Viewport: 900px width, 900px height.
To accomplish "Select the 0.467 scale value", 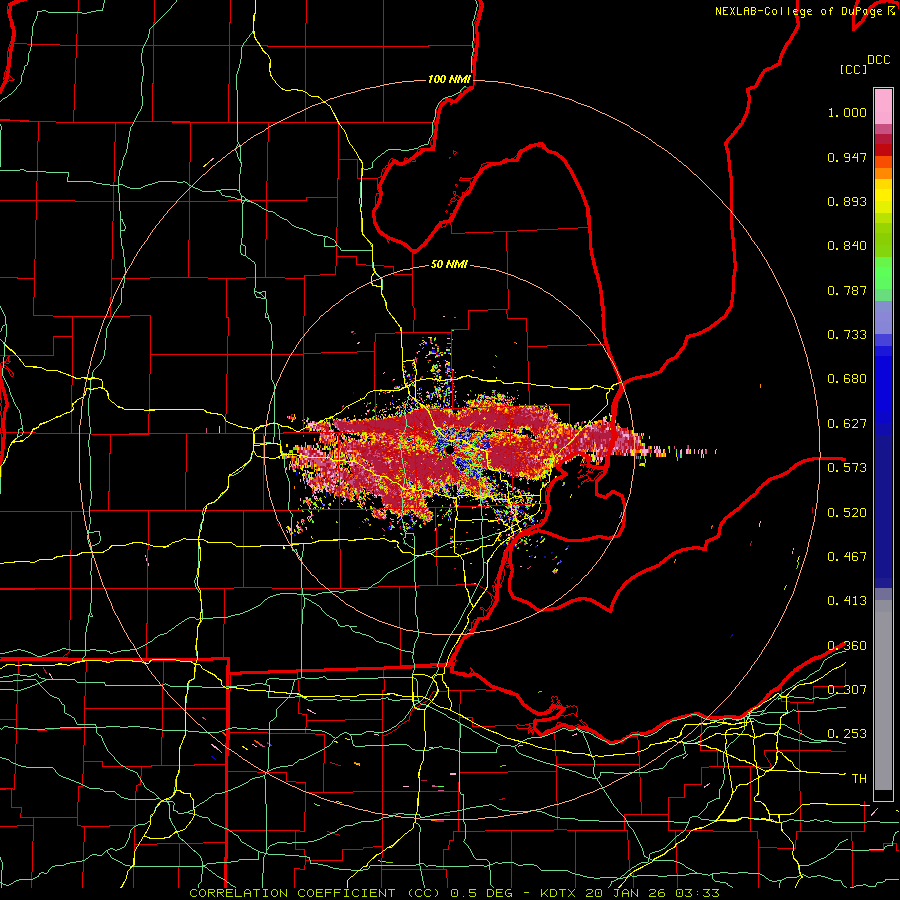I will (x=847, y=556).
